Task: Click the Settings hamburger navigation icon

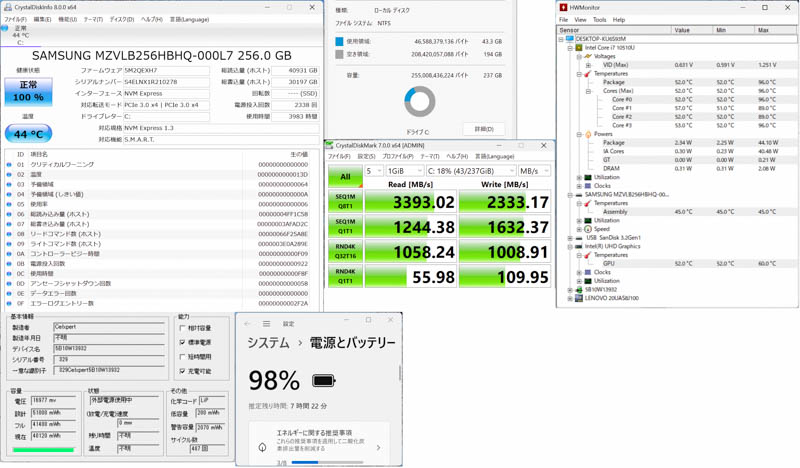Action: tap(266, 324)
